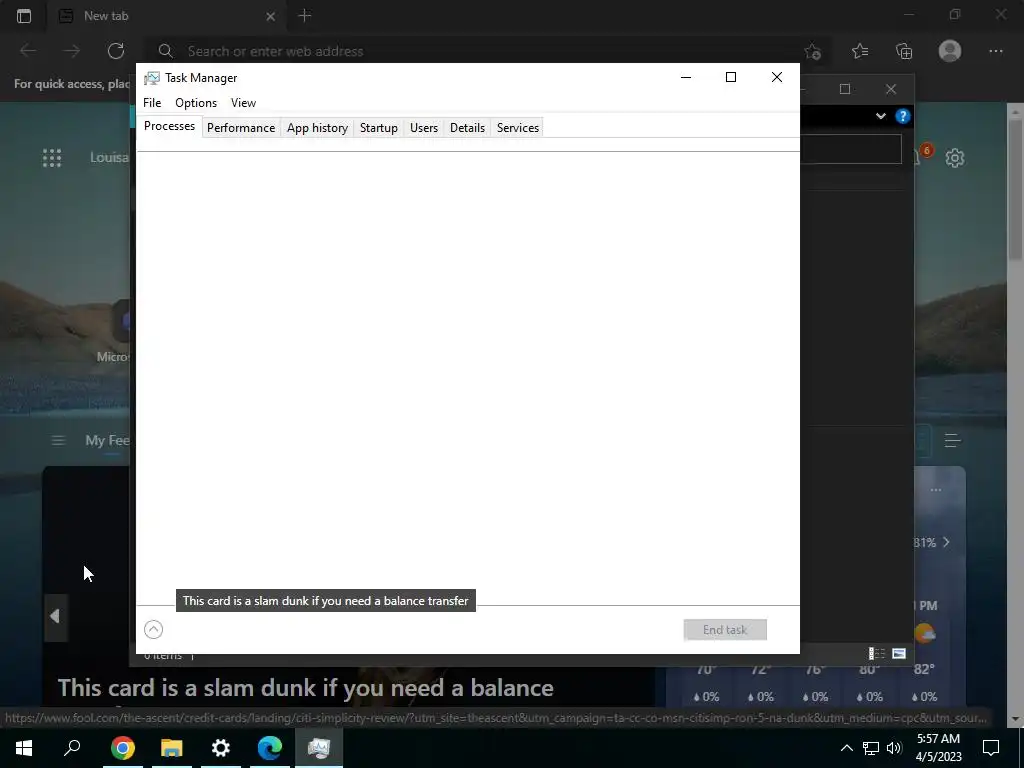Minimize the Task Manager window
The image size is (1024, 768).
point(686,77)
